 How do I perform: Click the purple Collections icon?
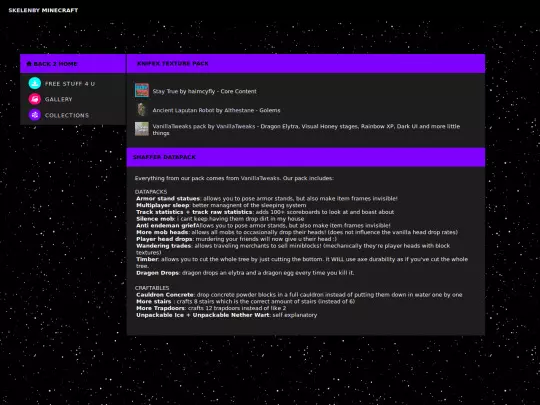tap(35, 115)
